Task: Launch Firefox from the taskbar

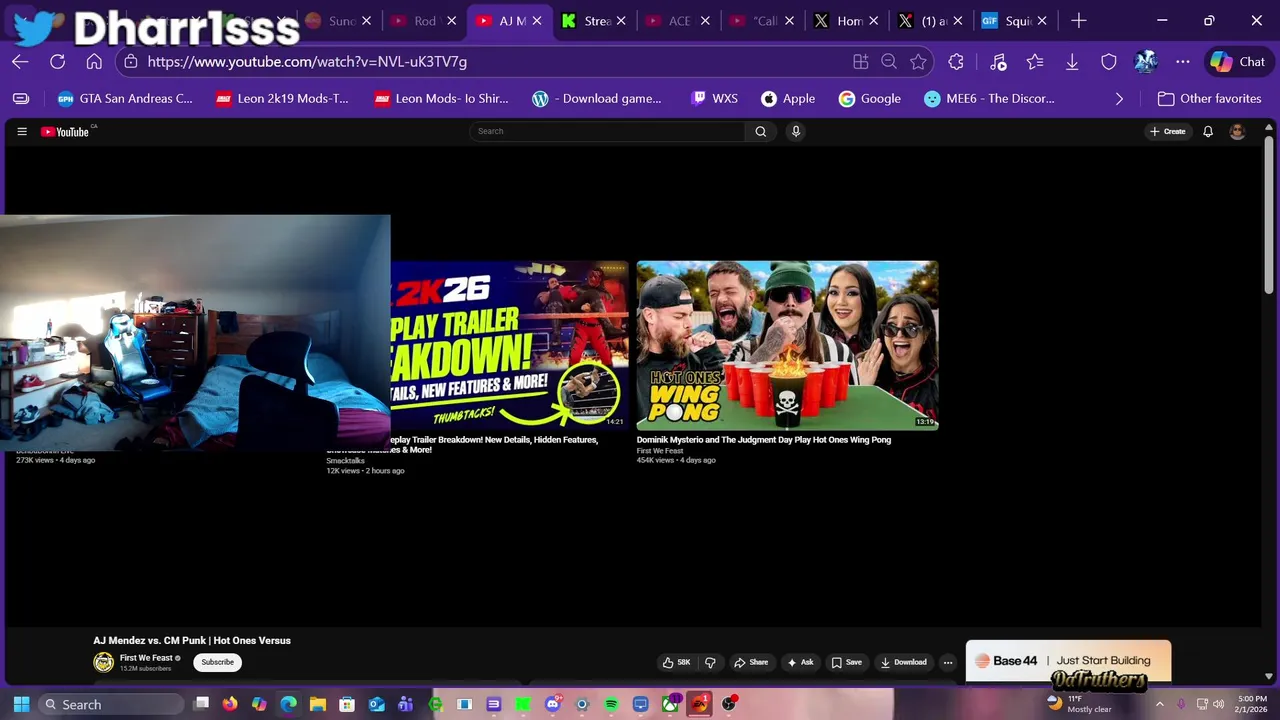Action: point(230,704)
